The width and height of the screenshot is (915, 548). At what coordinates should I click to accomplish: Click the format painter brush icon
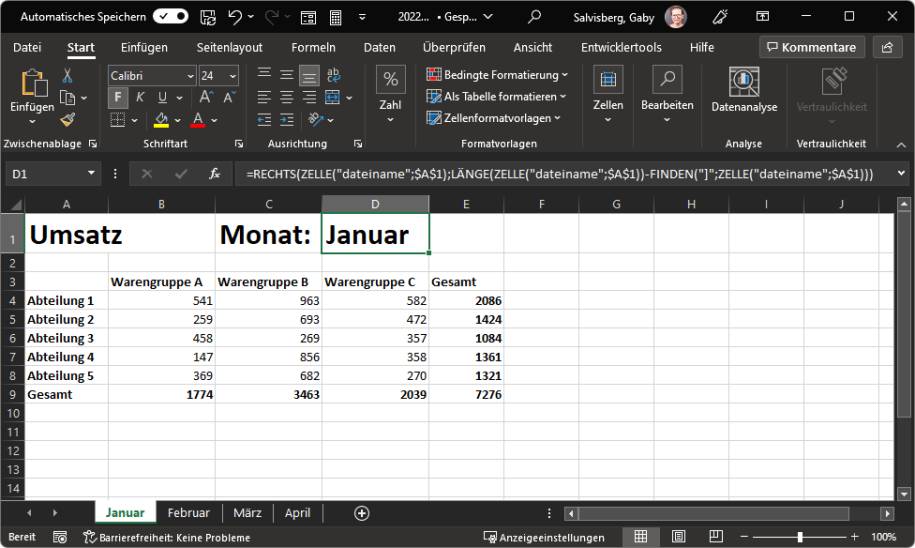[x=68, y=120]
